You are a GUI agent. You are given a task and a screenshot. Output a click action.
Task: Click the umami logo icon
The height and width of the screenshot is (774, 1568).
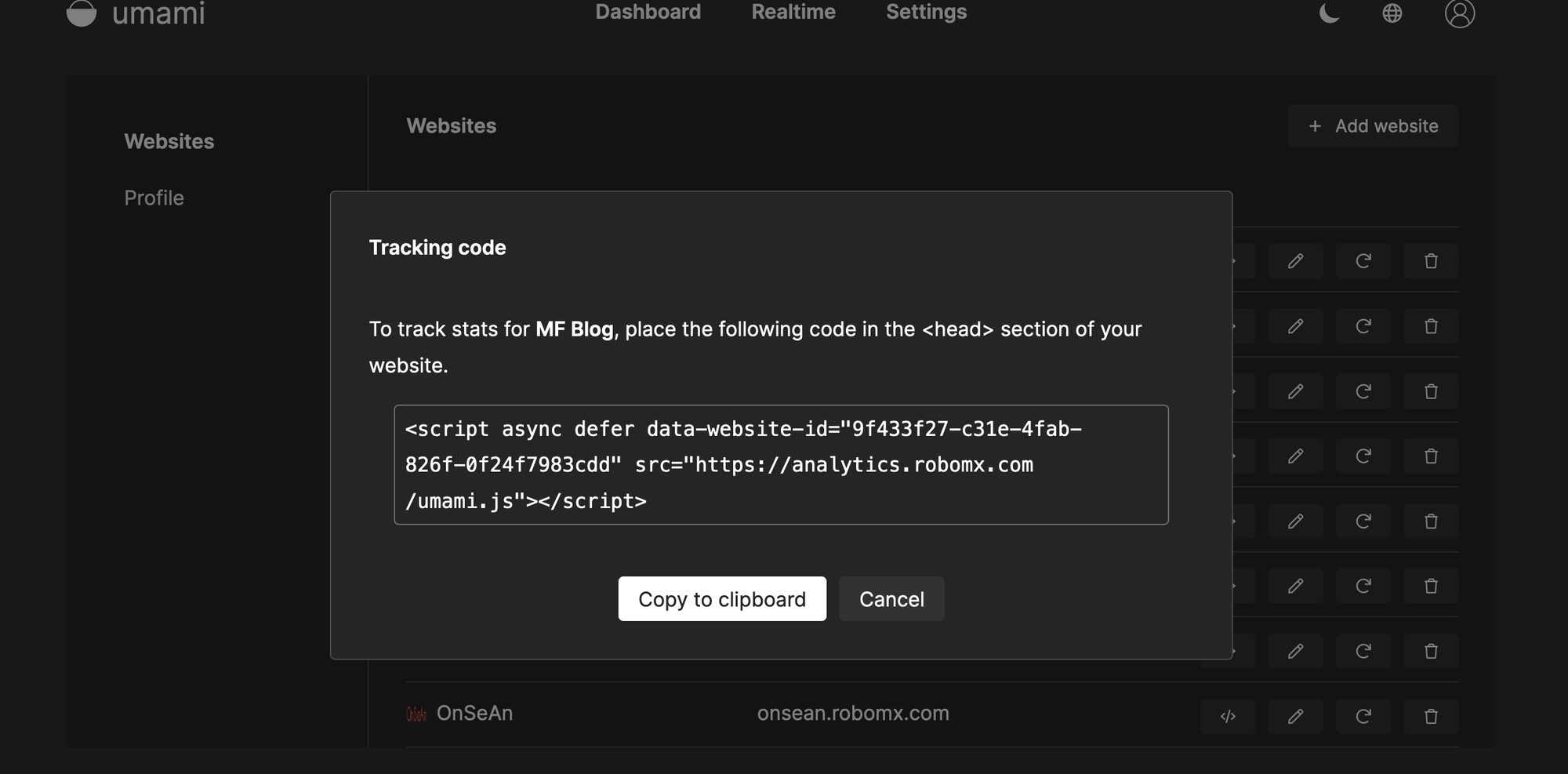pos(82,13)
